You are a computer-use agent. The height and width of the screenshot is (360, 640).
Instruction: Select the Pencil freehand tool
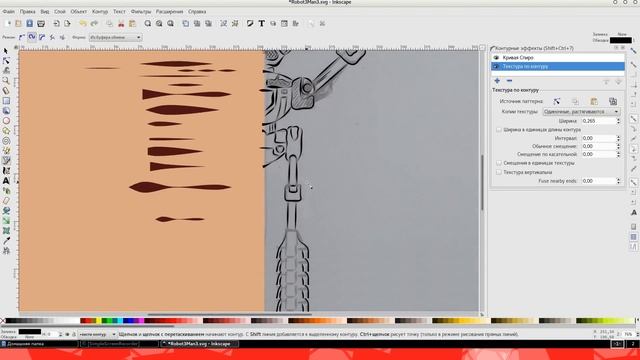pyautogui.click(x=6, y=151)
